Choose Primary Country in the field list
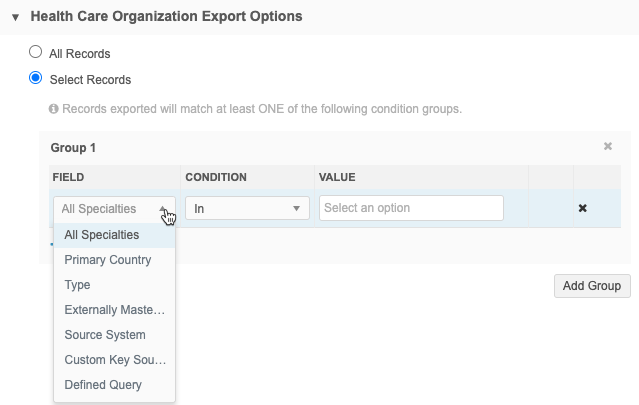The width and height of the screenshot is (639, 405). click(108, 260)
